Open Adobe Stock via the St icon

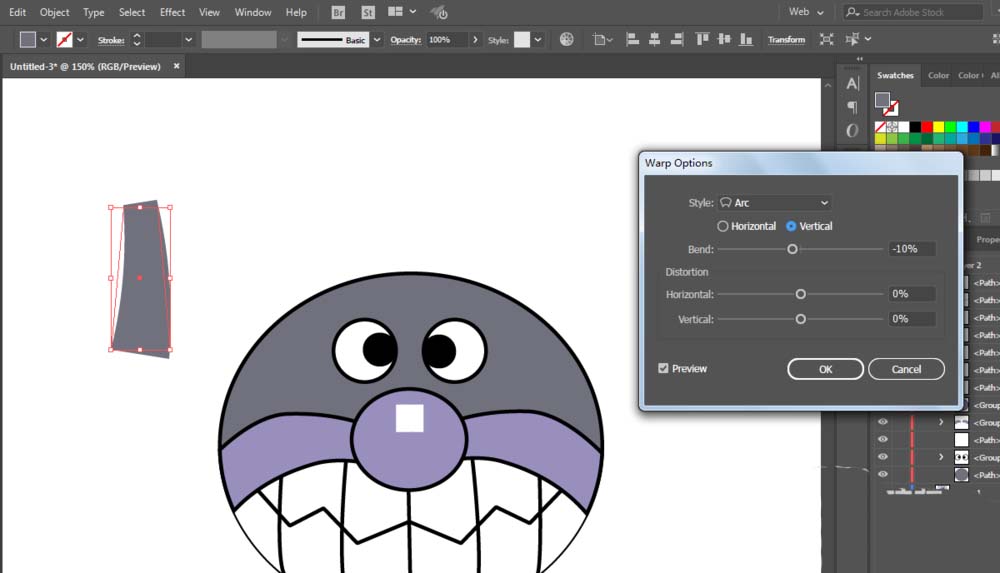[x=368, y=12]
